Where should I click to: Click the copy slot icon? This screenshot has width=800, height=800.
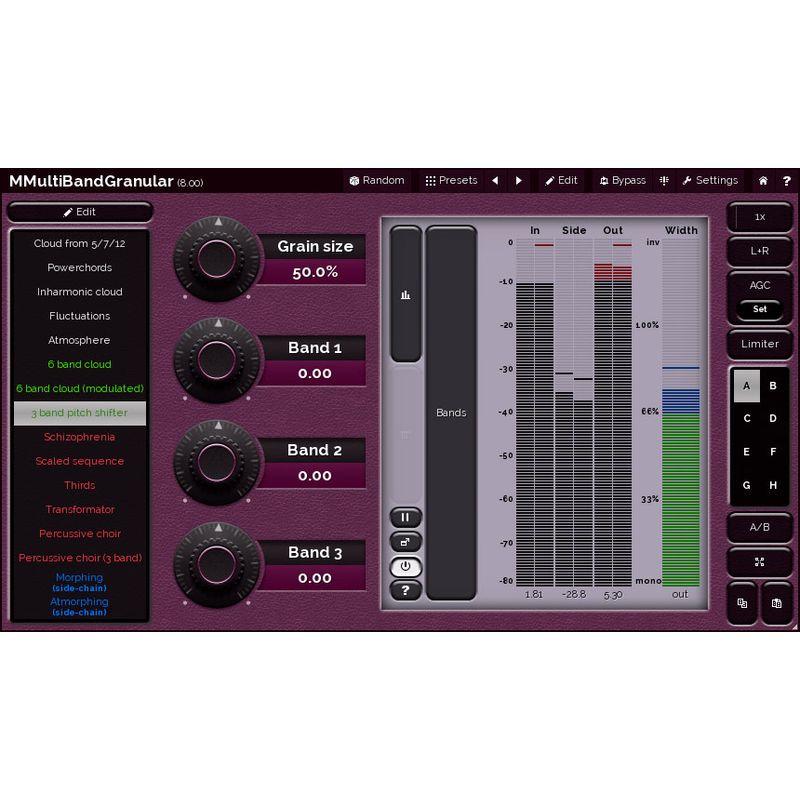[x=742, y=604]
